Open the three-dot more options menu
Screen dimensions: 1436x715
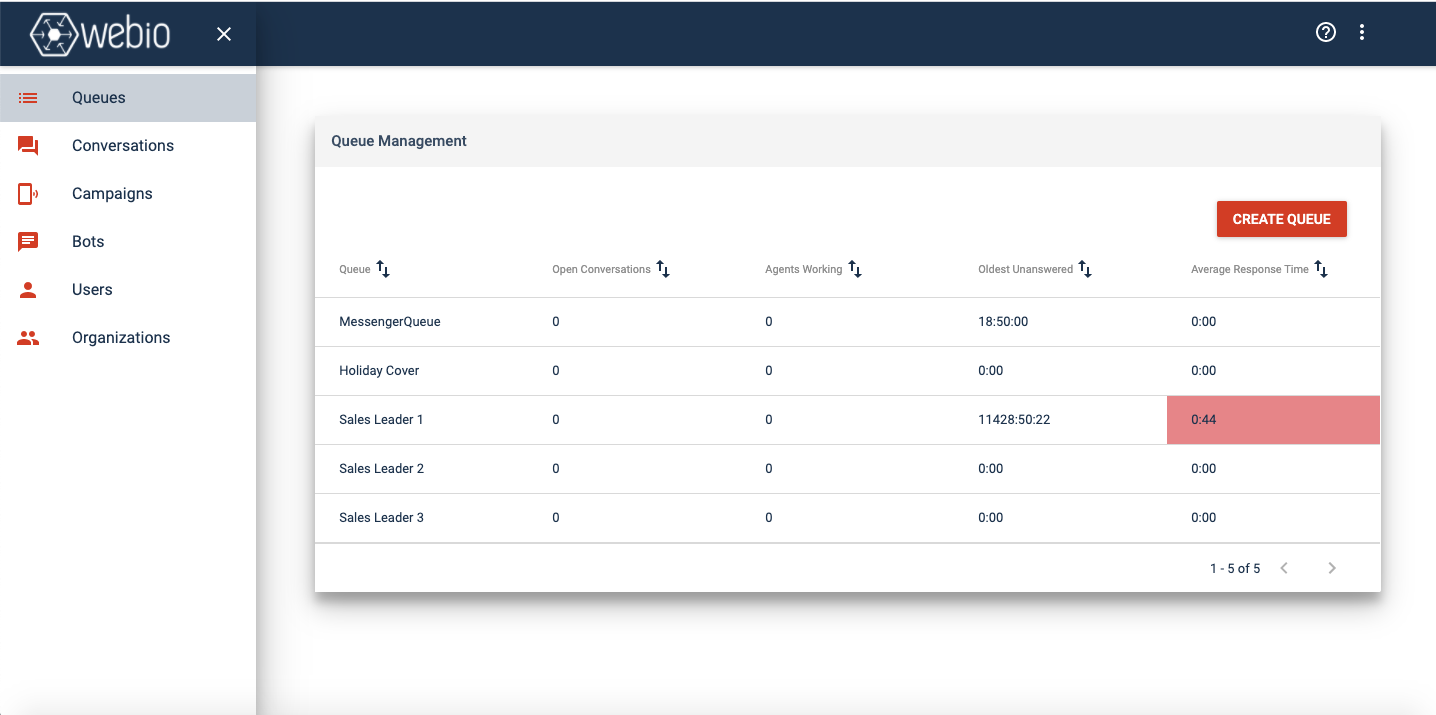tap(1362, 32)
